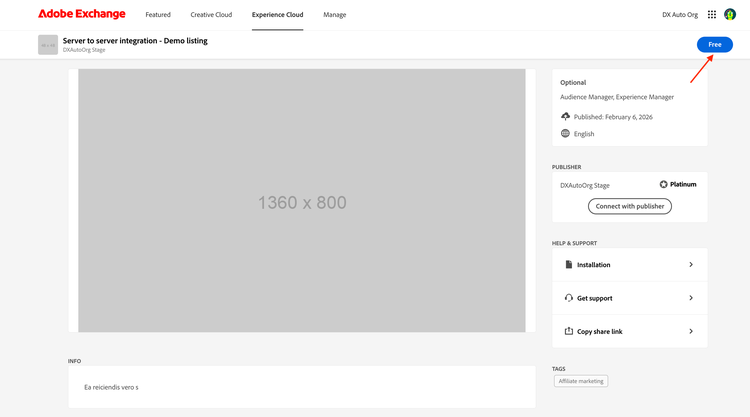Click the 'Ea reiciendis vero s' info text
This screenshot has width=750, height=417.
click(111, 387)
